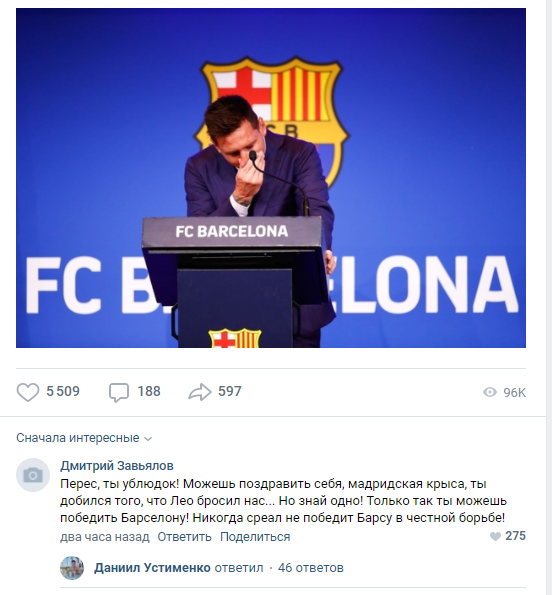Click the два часа назад timestamp
The height and width of the screenshot is (595, 552).
pos(105,537)
